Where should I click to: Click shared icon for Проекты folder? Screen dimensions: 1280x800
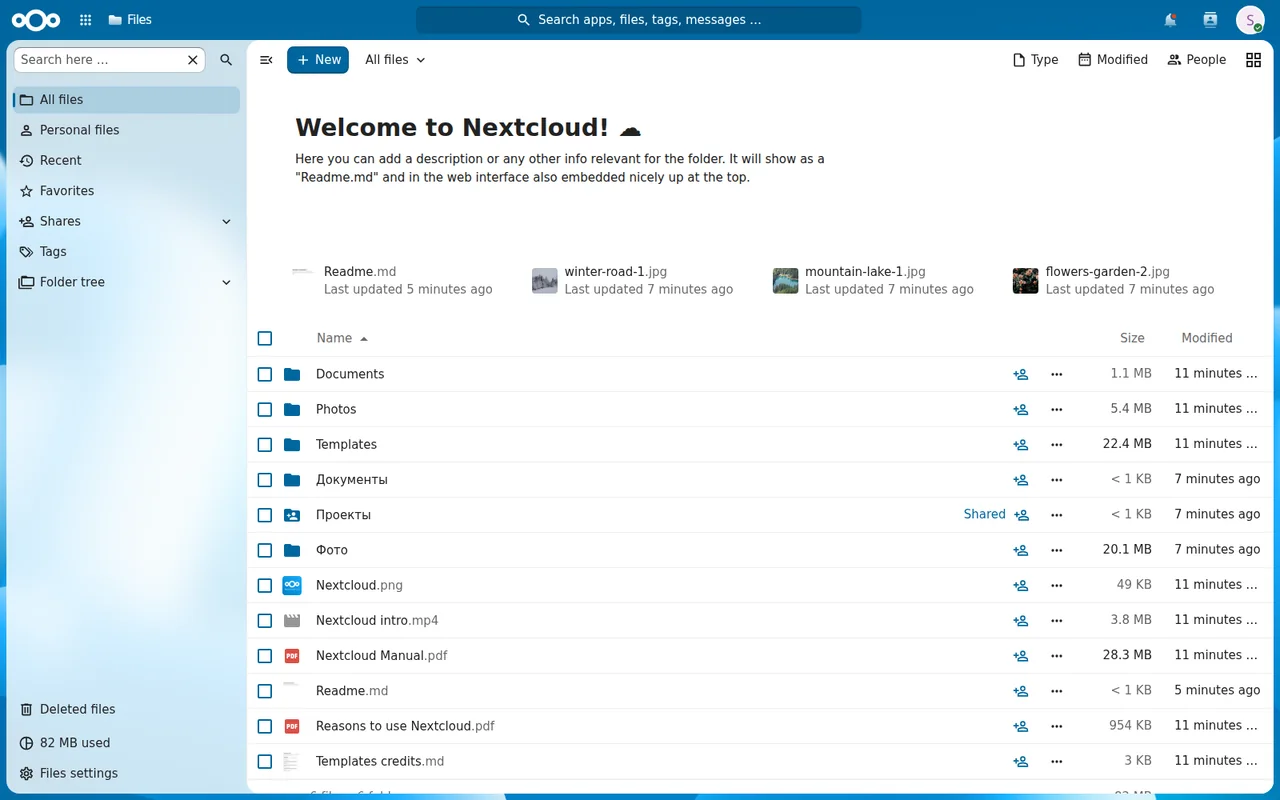[1021, 515]
